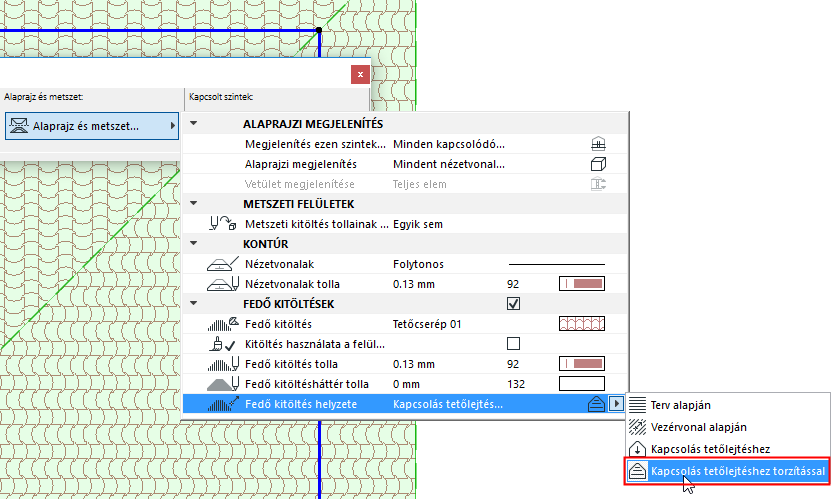The width and height of the screenshot is (832, 499).
Task: Click the Fedő kitöltés tolla pen icon
Action: click(222, 364)
